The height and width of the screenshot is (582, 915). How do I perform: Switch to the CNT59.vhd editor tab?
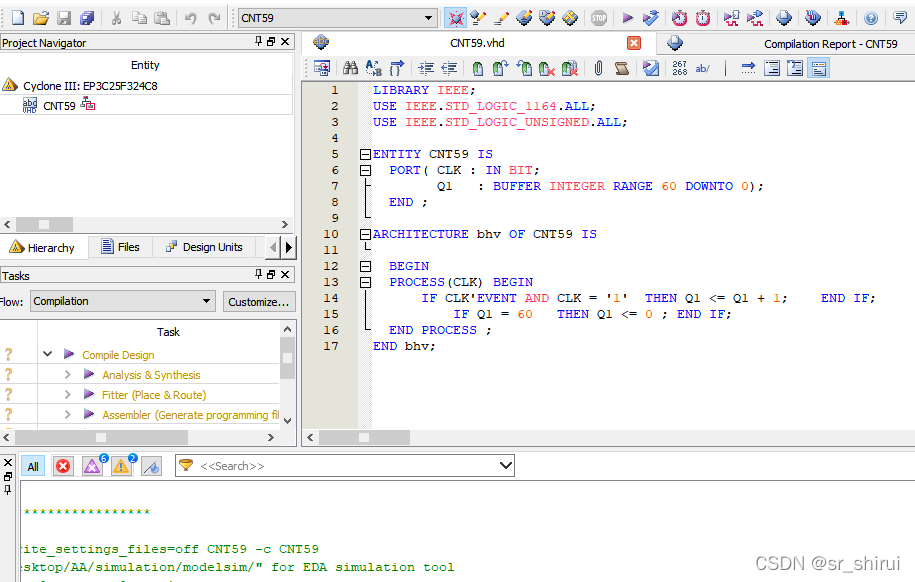coord(477,43)
